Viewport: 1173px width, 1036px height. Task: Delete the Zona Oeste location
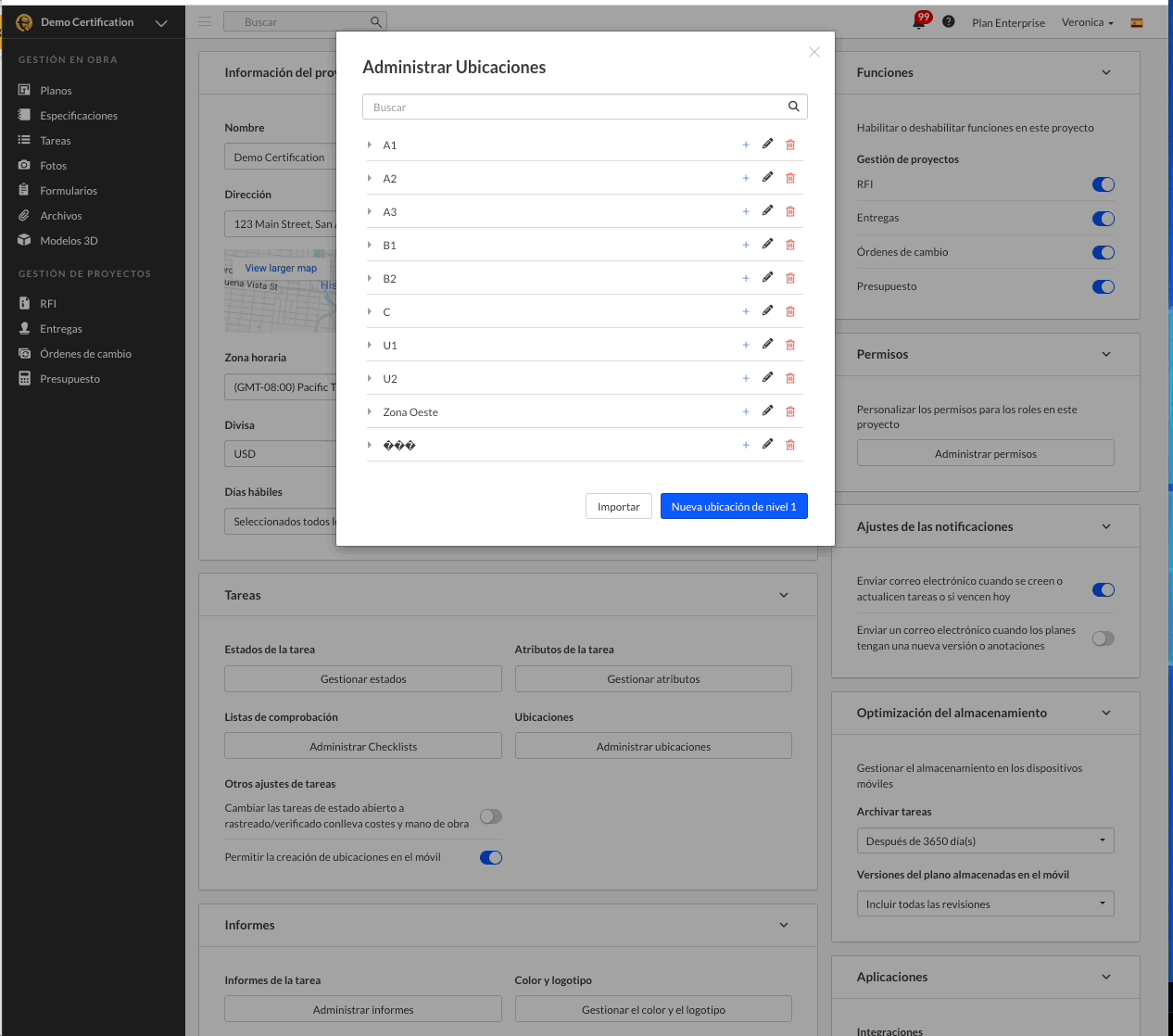pos(790,411)
